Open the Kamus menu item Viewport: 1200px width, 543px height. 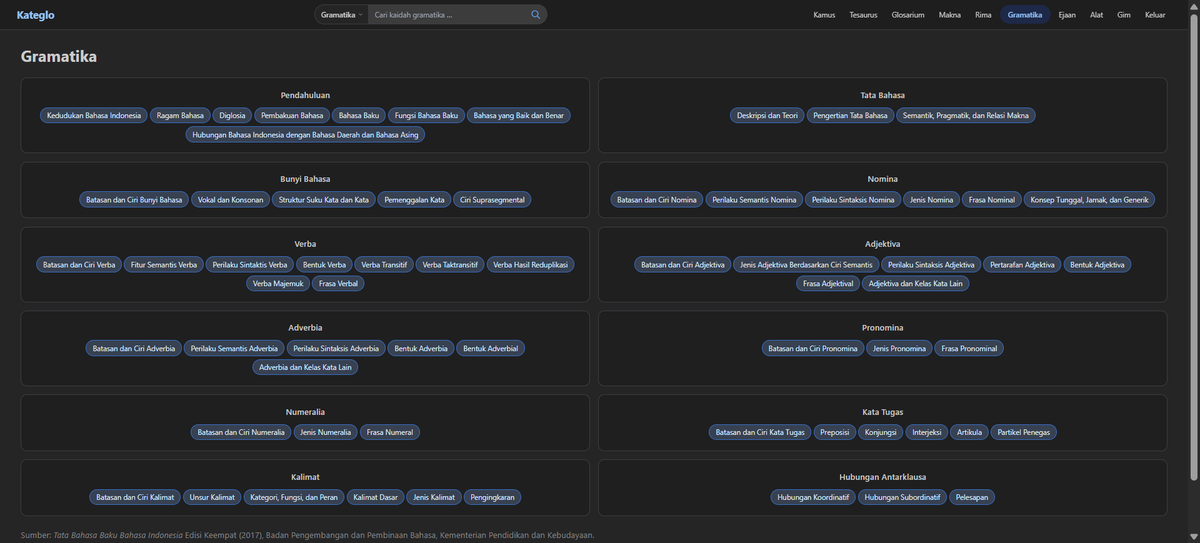coord(824,15)
